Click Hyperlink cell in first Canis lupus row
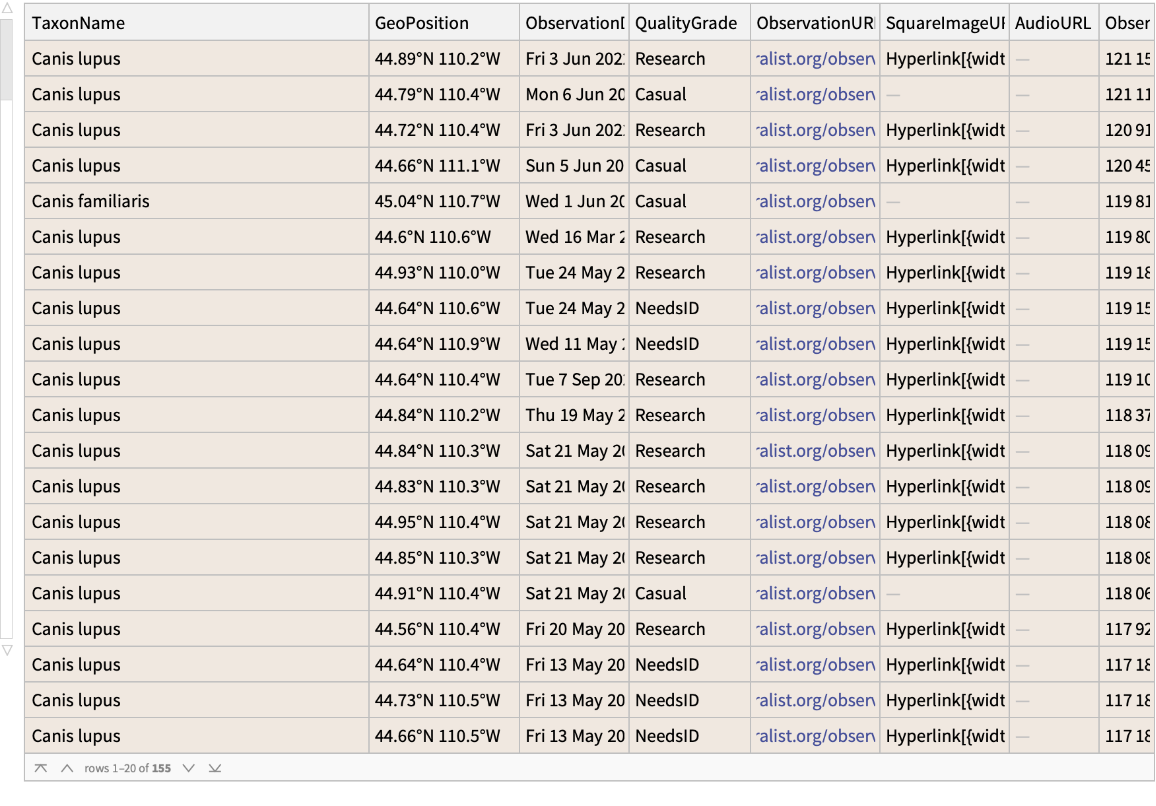1156x806 pixels. [x=945, y=59]
